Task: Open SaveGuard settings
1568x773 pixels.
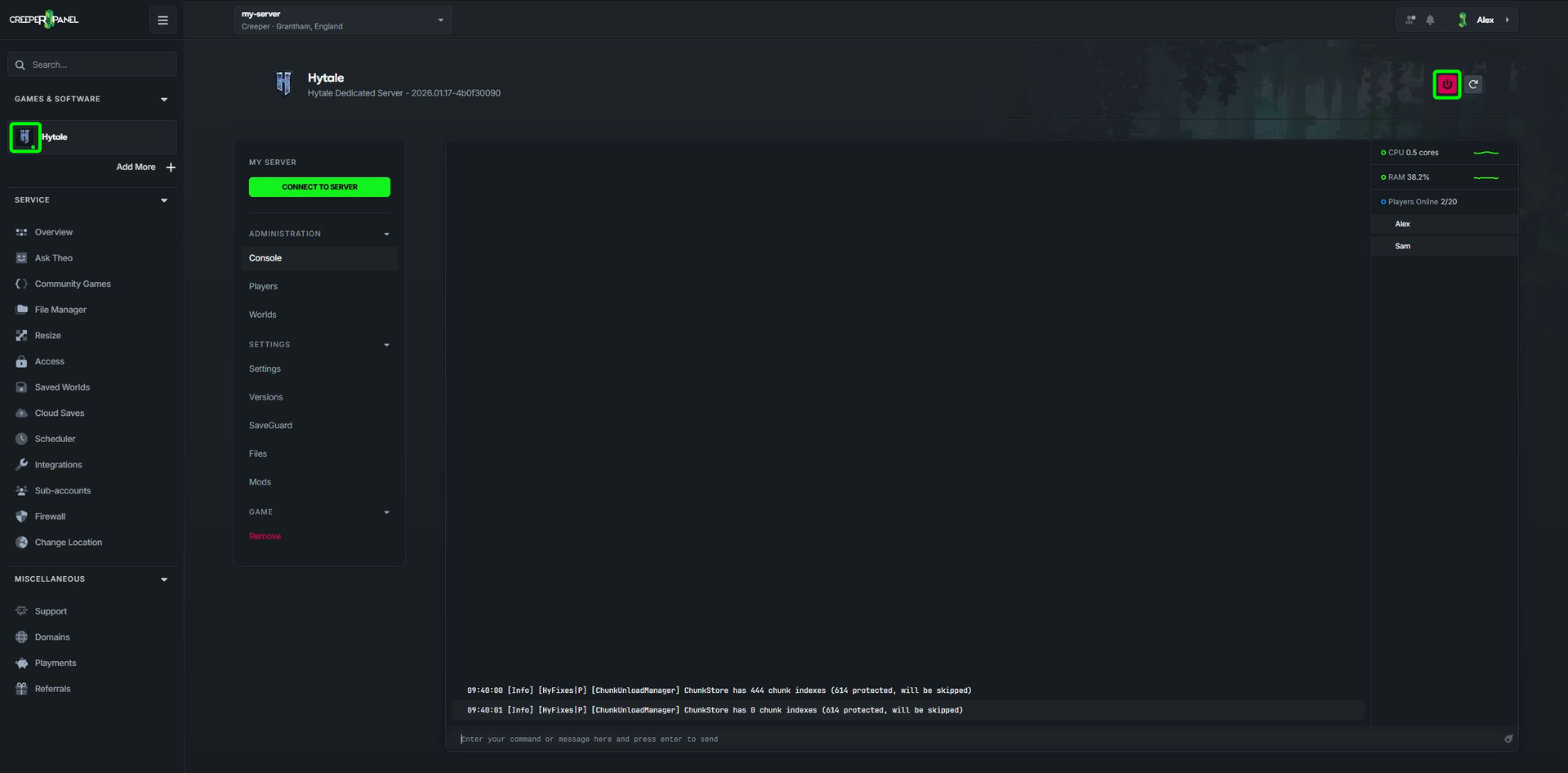Action: 270,426
